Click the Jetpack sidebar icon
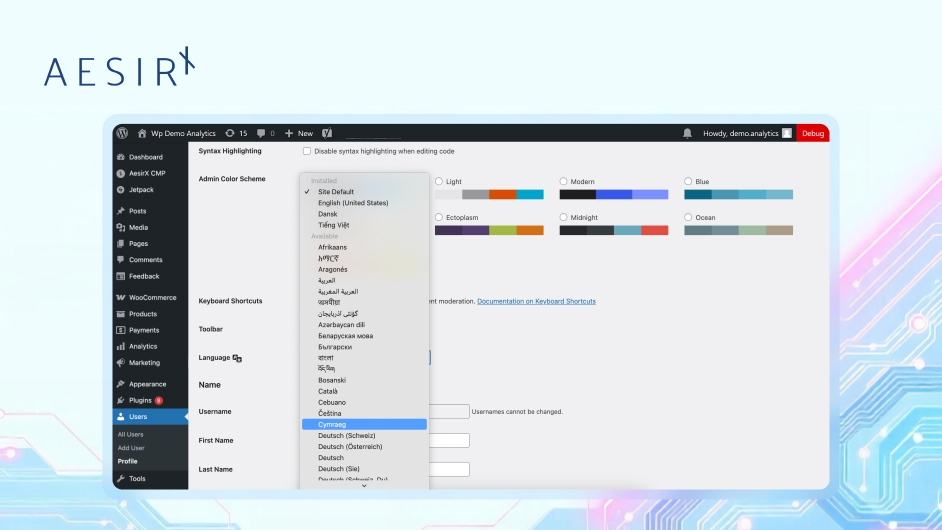This screenshot has height=530, width=942. [x=121, y=189]
